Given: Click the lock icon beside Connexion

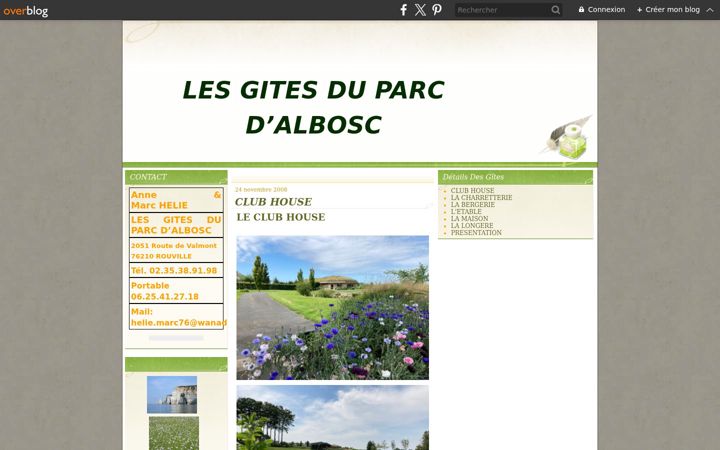Looking at the screenshot, I should point(581,10).
